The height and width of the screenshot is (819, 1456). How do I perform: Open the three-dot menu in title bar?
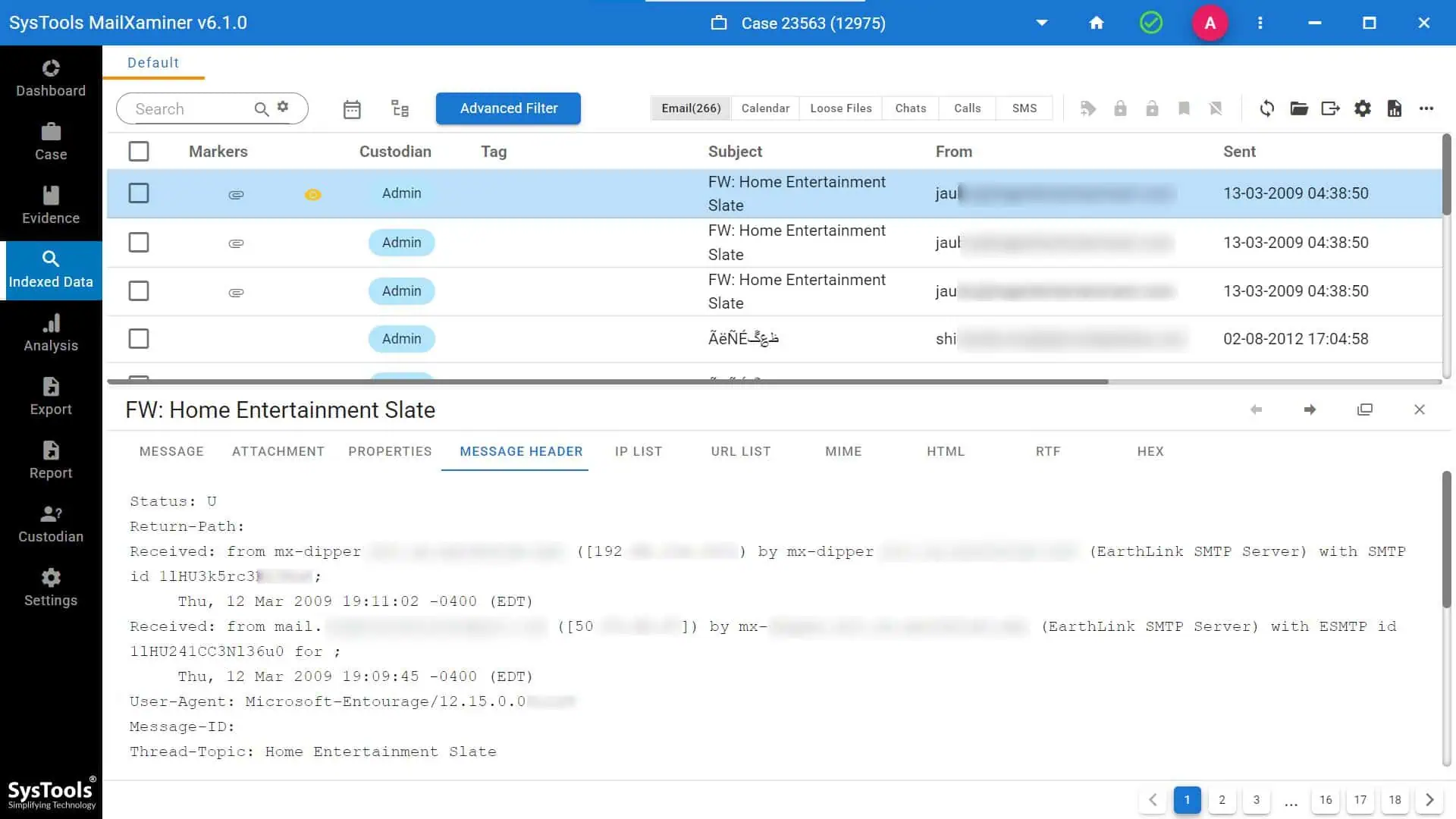[x=1260, y=23]
